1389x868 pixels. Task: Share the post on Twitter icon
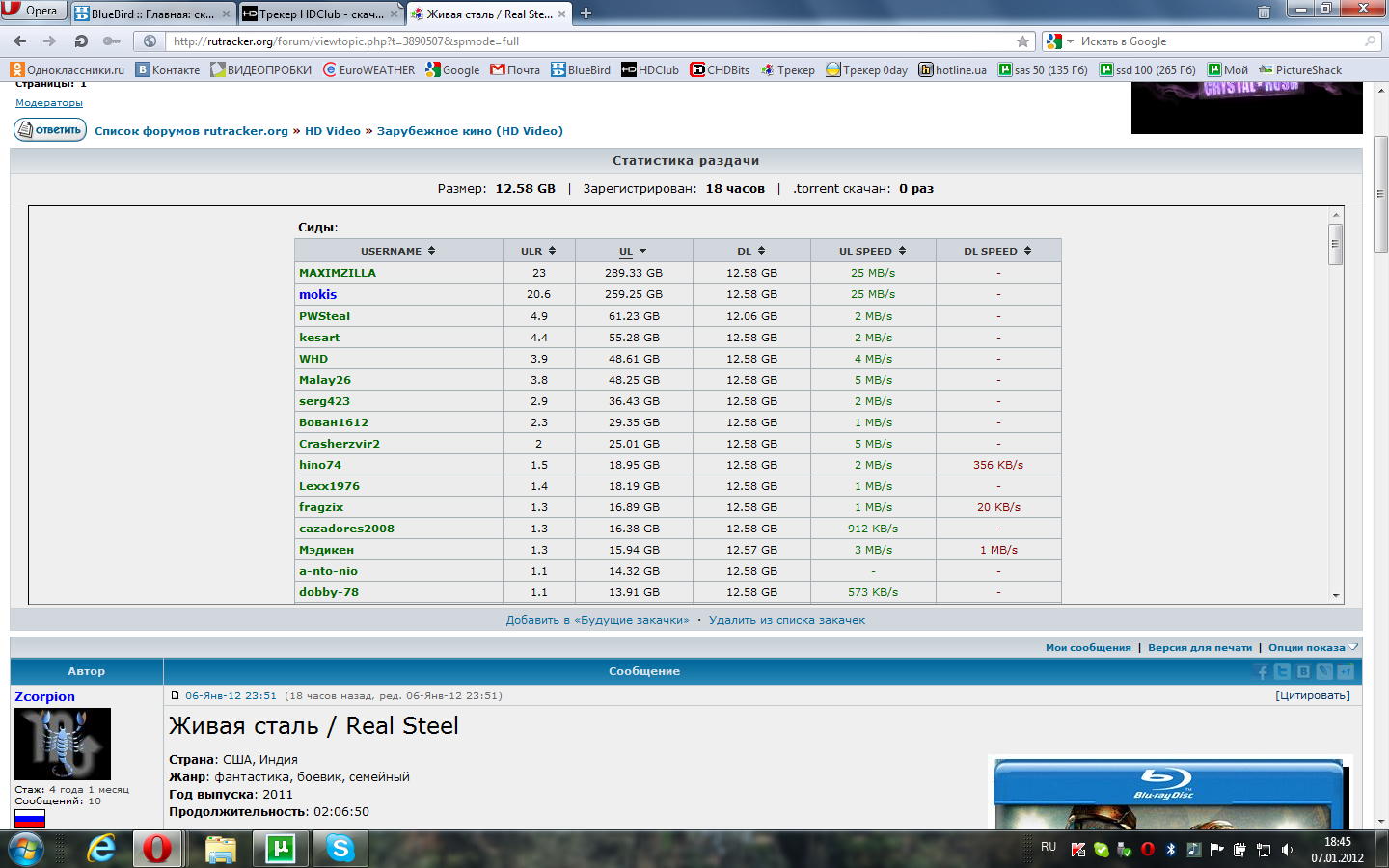click(1282, 671)
